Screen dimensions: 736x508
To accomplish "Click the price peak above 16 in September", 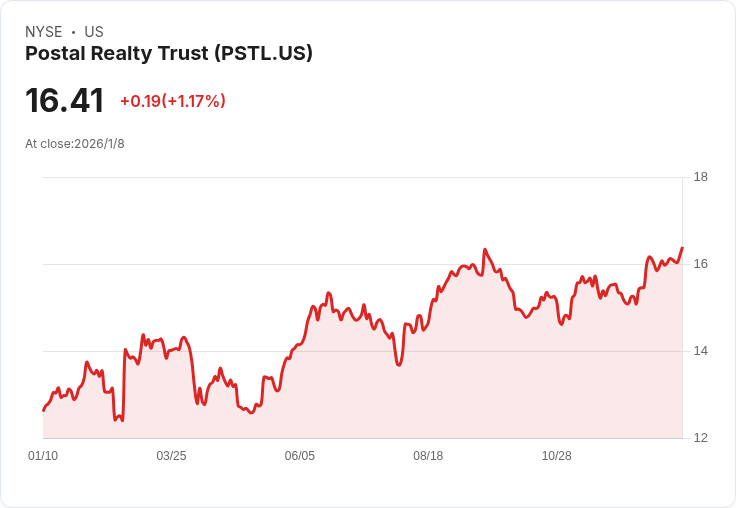I will (x=485, y=250).
